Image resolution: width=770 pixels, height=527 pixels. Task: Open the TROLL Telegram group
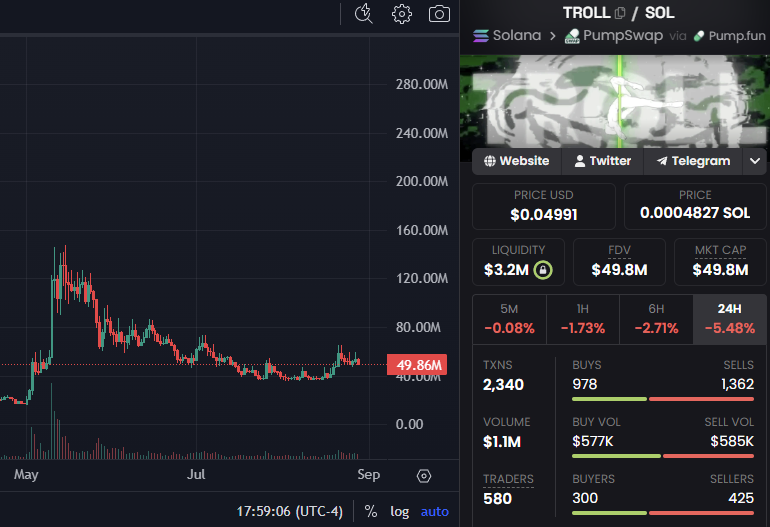click(693, 161)
